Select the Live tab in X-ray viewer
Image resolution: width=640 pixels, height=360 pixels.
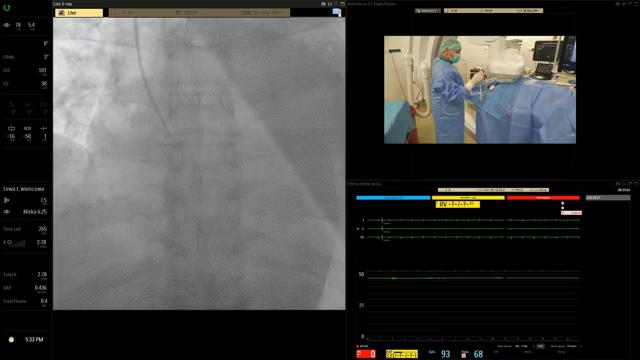pos(79,13)
